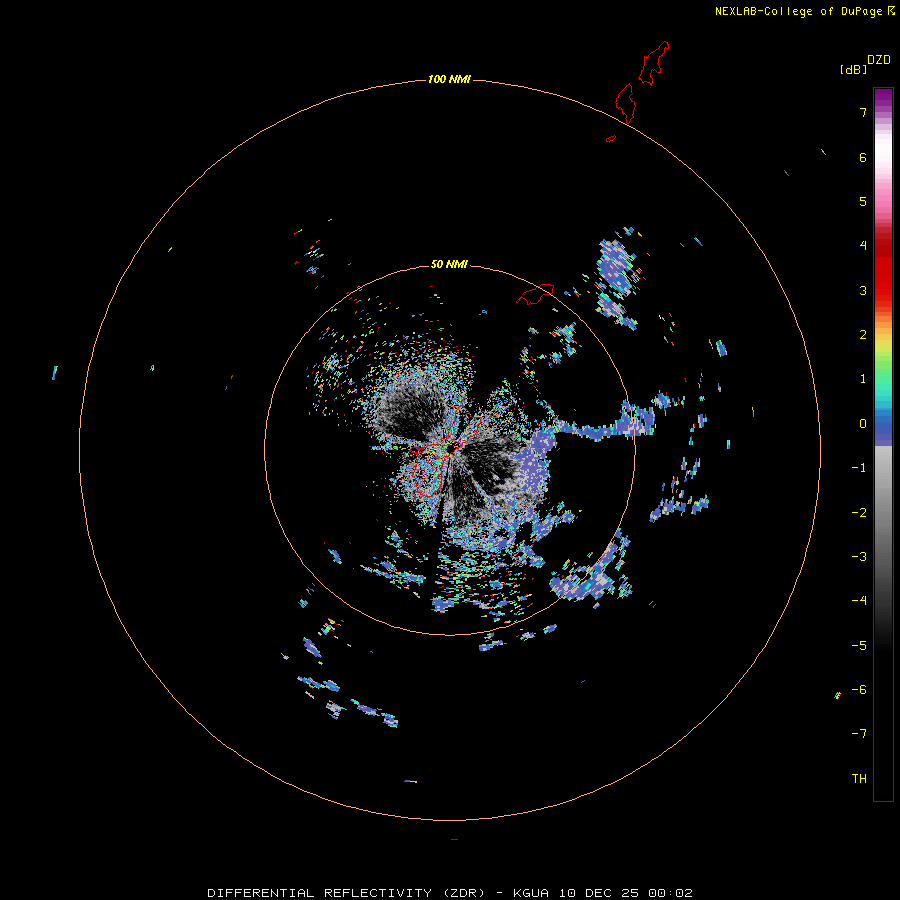Viewport: 900px width, 900px height.
Task: Click the -2 value on the dB scale
Action: [859, 513]
